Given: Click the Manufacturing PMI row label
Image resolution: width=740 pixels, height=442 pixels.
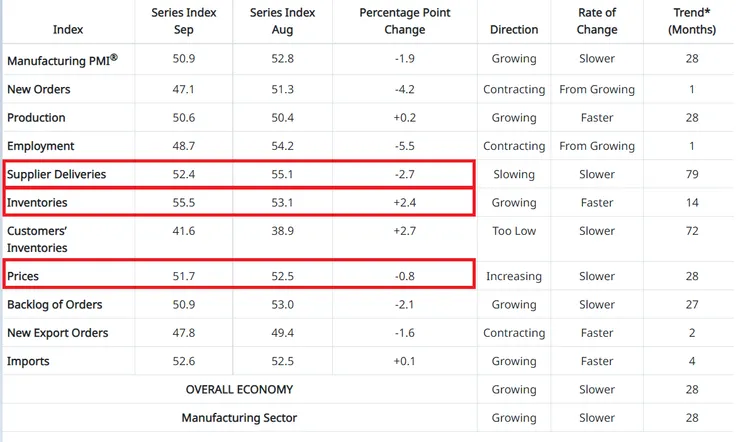Looking at the screenshot, I should pos(62,61).
